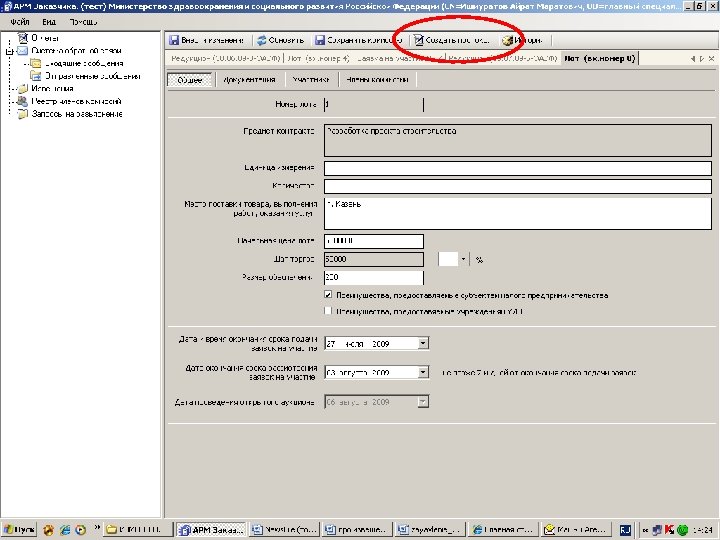Click the 'Обновить' refresh toolbar button
The width and height of the screenshot is (720, 540).
pyautogui.click(x=280, y=40)
